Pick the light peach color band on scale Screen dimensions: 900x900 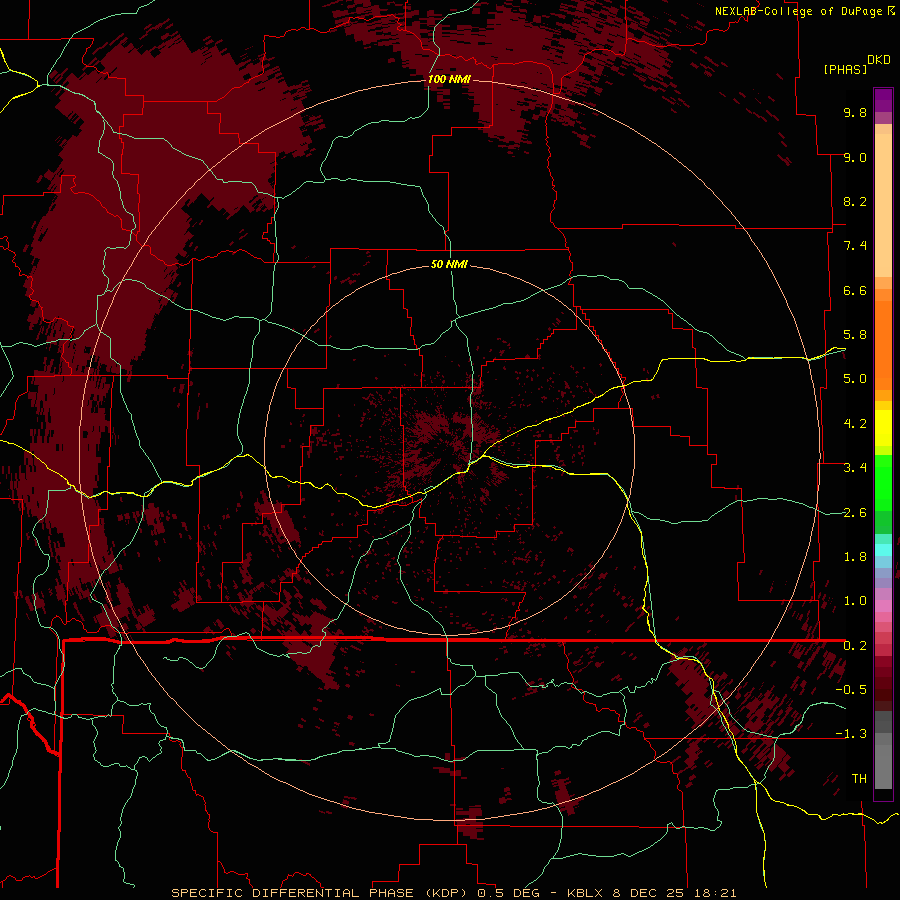point(883,205)
